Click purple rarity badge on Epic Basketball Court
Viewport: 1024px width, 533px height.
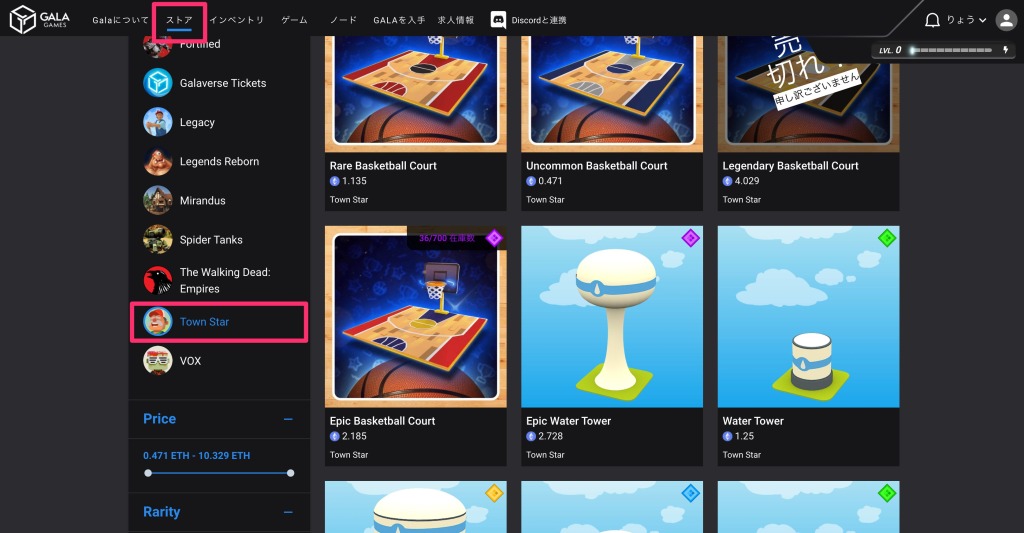coord(494,238)
